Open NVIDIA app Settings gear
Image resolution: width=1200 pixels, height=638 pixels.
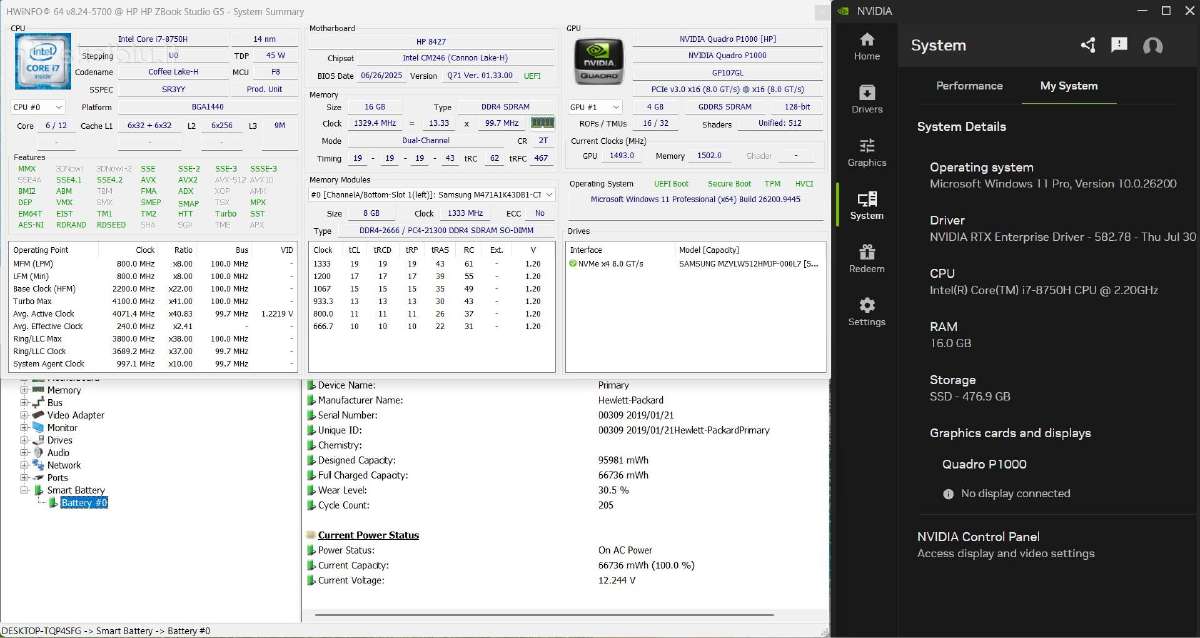(866, 311)
